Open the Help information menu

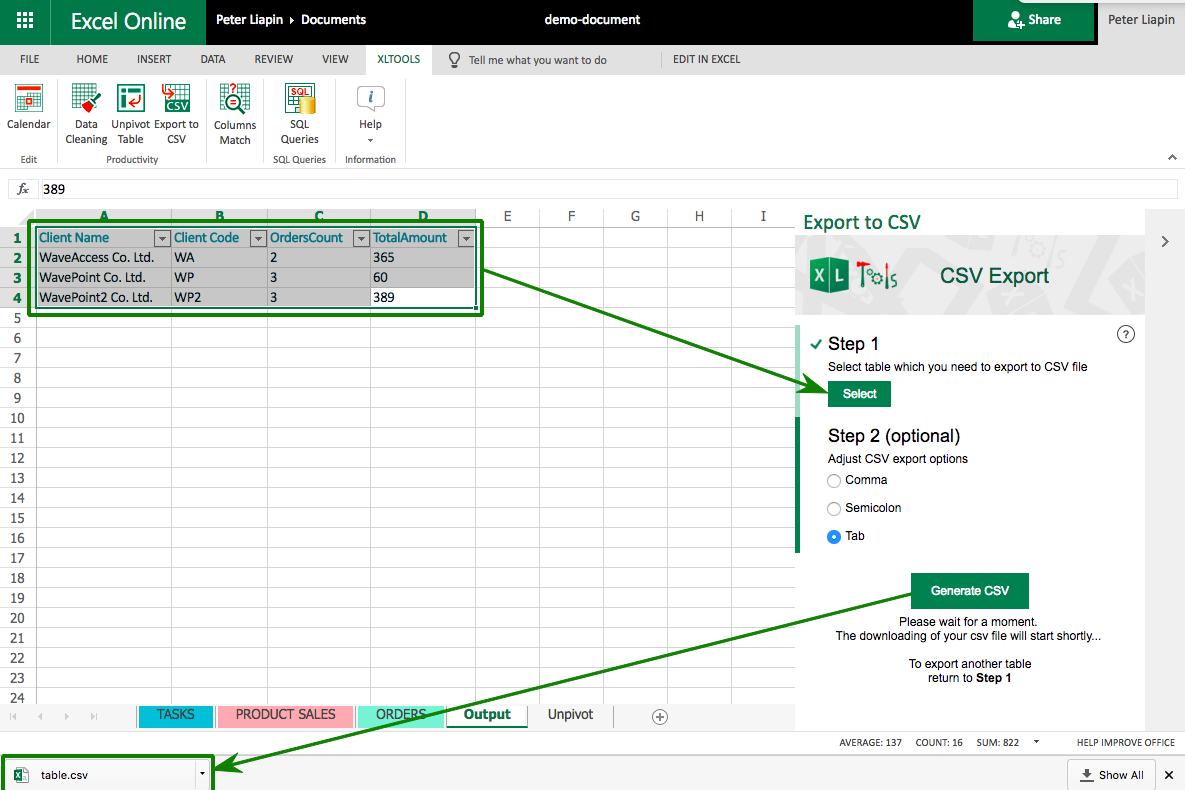[x=370, y=113]
